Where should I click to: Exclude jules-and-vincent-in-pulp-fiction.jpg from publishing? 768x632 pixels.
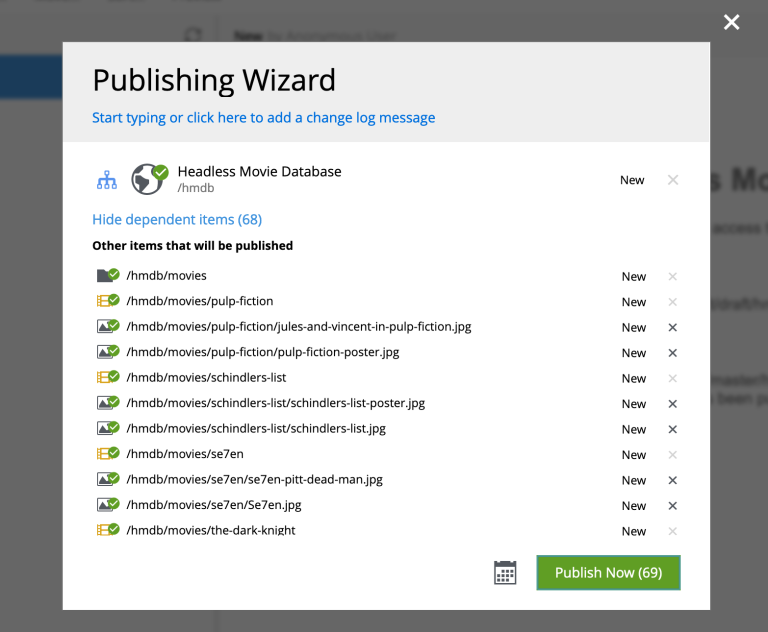tap(672, 327)
